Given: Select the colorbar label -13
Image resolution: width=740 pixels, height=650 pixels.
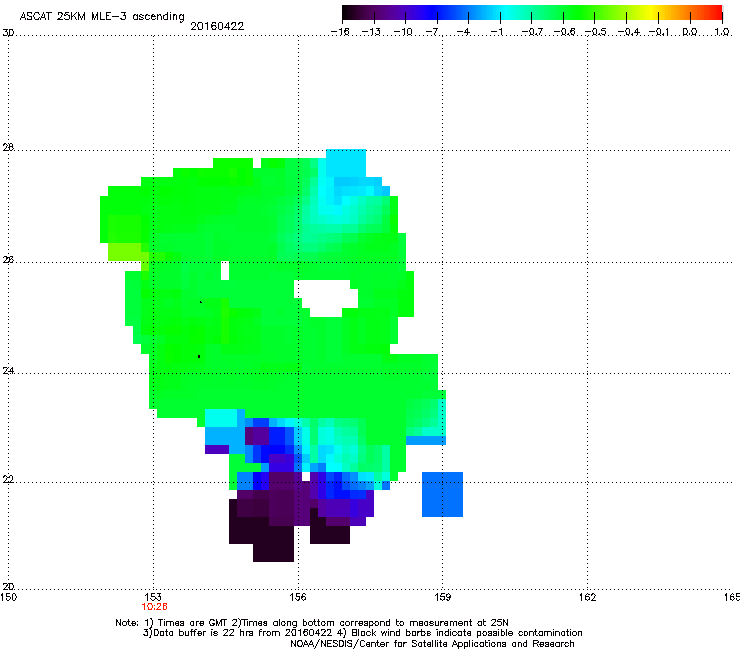Looking at the screenshot, I should [x=372, y=32].
